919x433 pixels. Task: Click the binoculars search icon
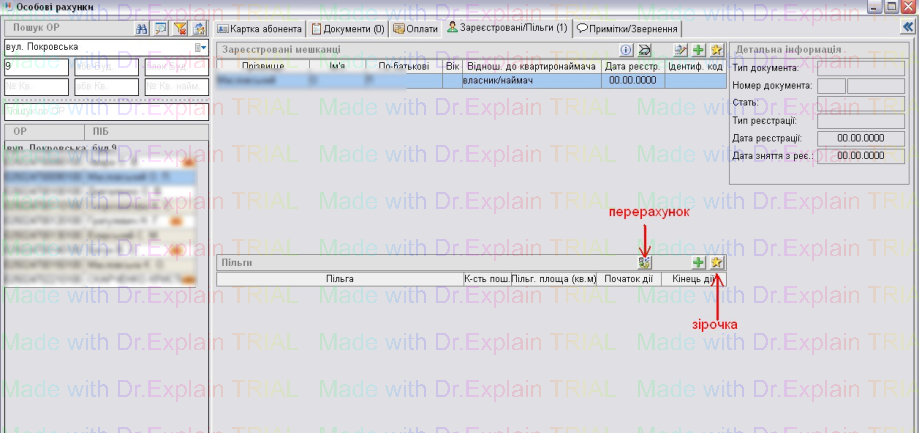click(143, 28)
